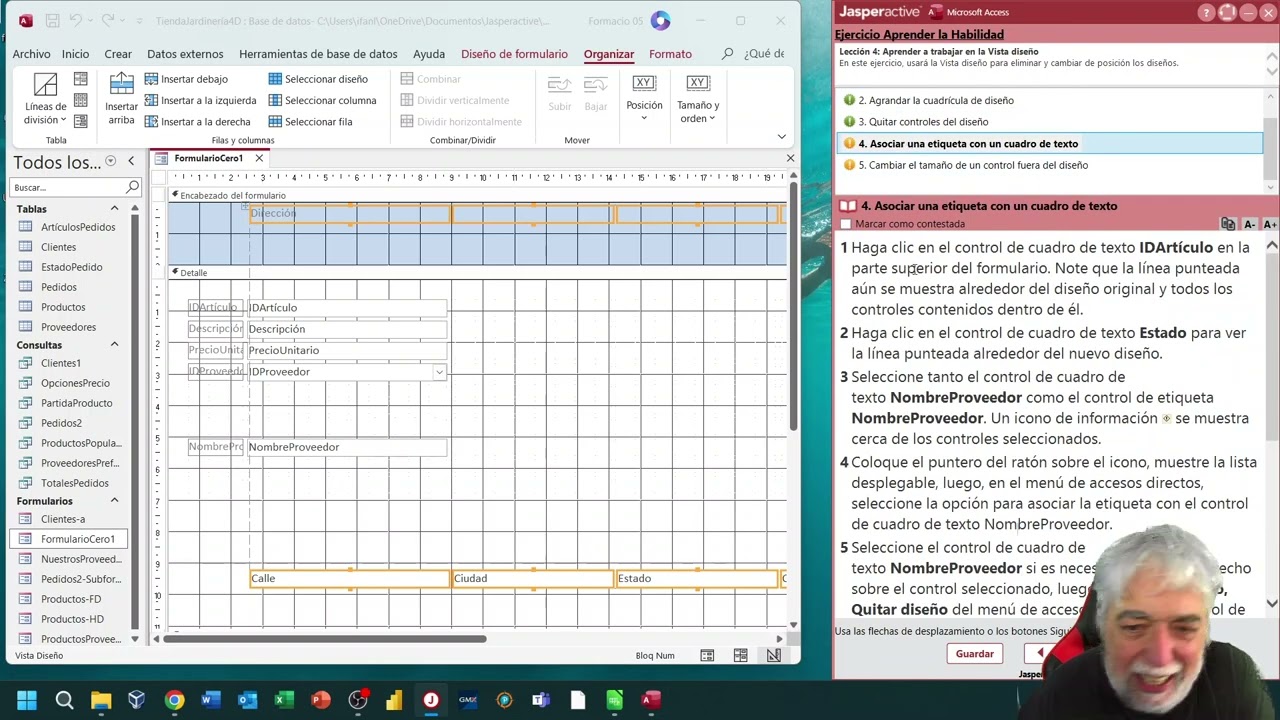1280x720 pixels.
Task: Click the Insertar arriba button
Action: coord(122,99)
